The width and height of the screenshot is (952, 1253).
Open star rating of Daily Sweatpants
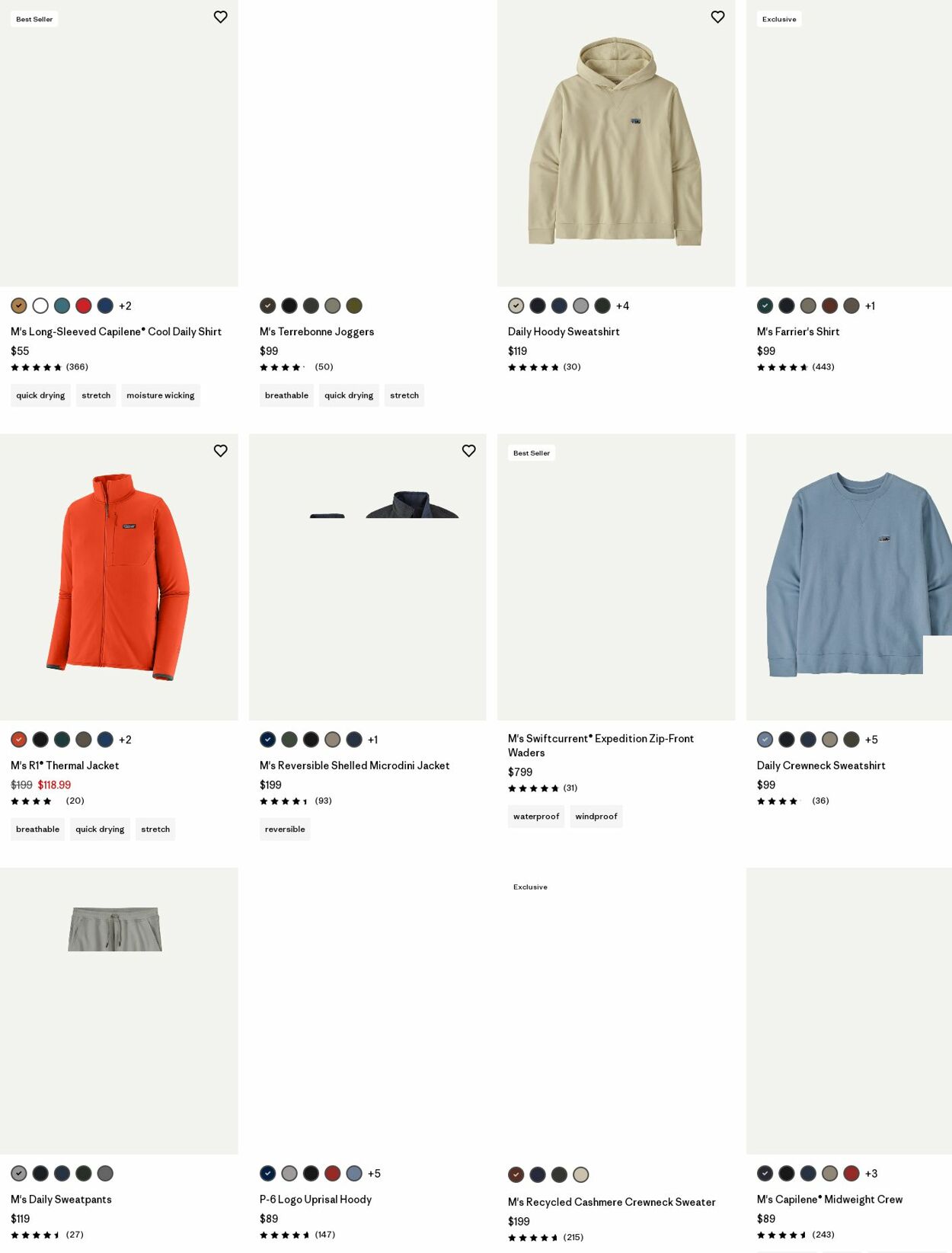coord(47,1235)
